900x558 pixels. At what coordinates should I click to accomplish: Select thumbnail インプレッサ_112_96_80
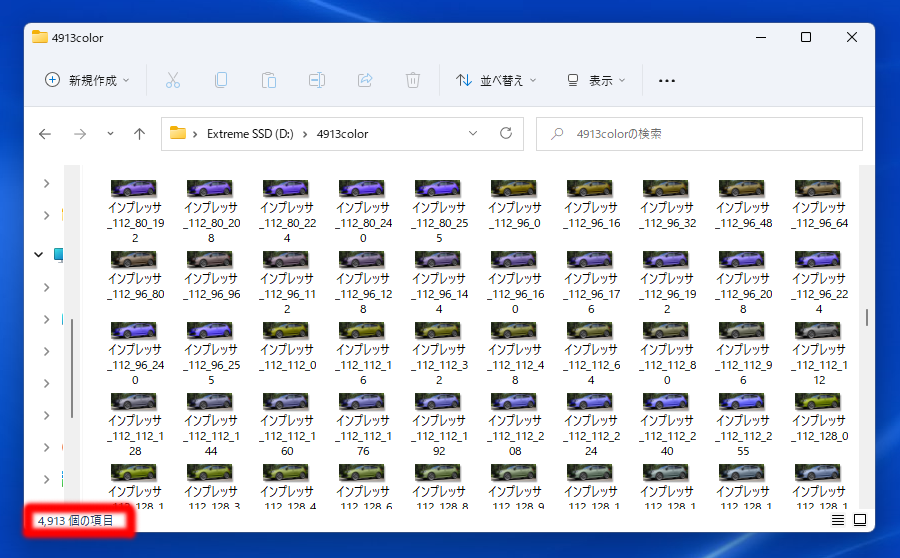pos(134,259)
